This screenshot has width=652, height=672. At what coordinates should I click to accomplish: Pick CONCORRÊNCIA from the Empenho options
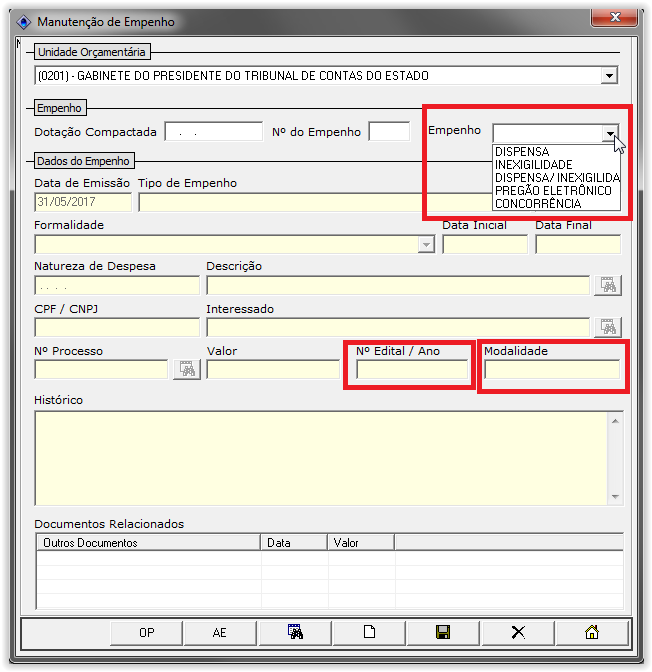point(538,204)
